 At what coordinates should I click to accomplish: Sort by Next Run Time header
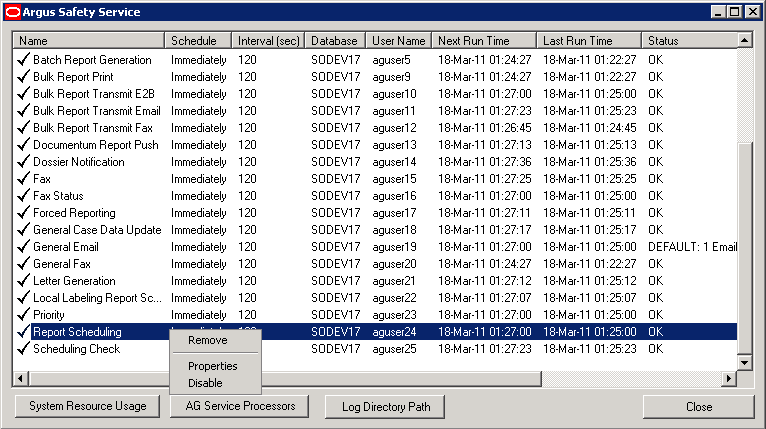click(x=484, y=41)
